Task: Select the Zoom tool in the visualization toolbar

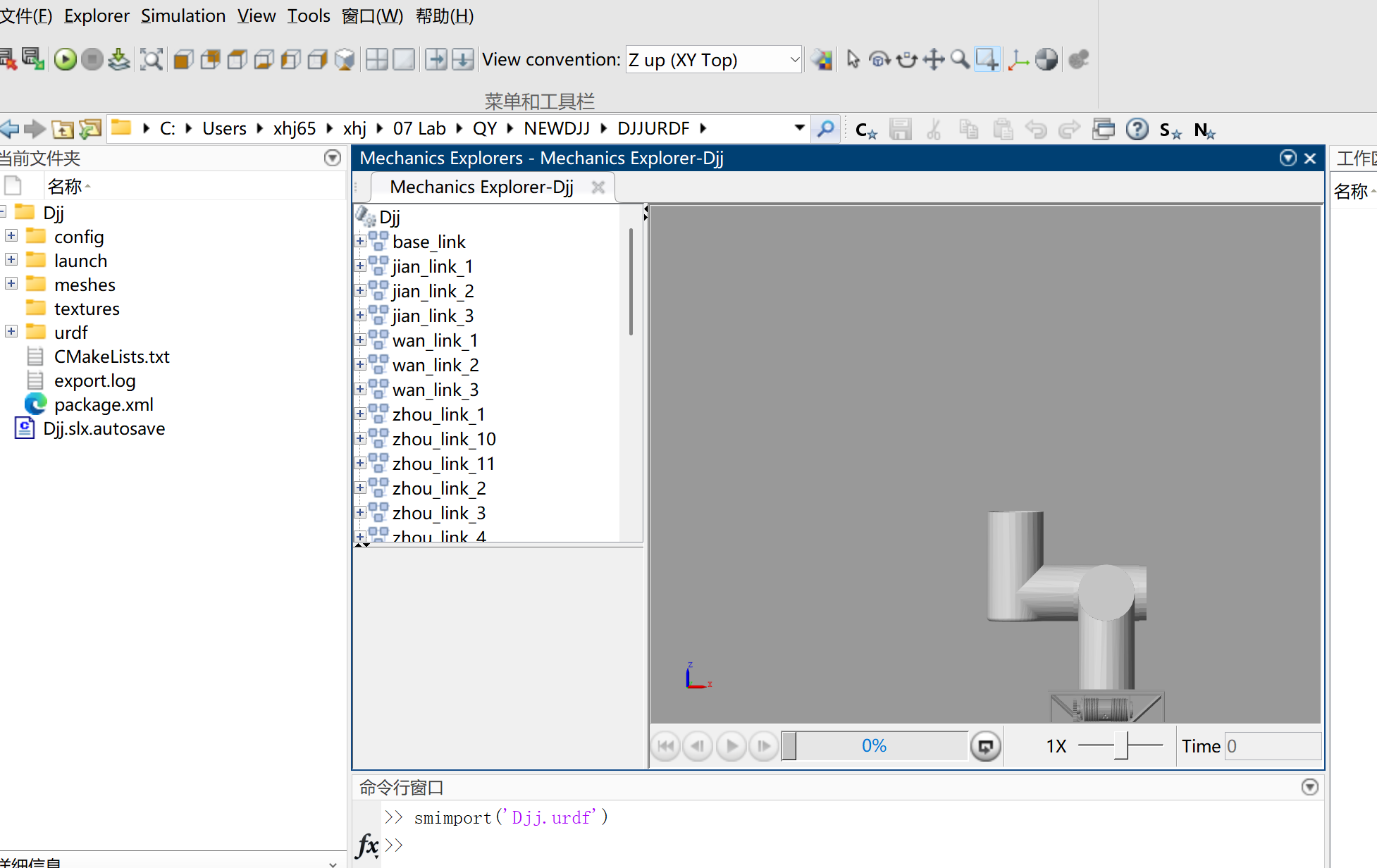Action: (960, 59)
